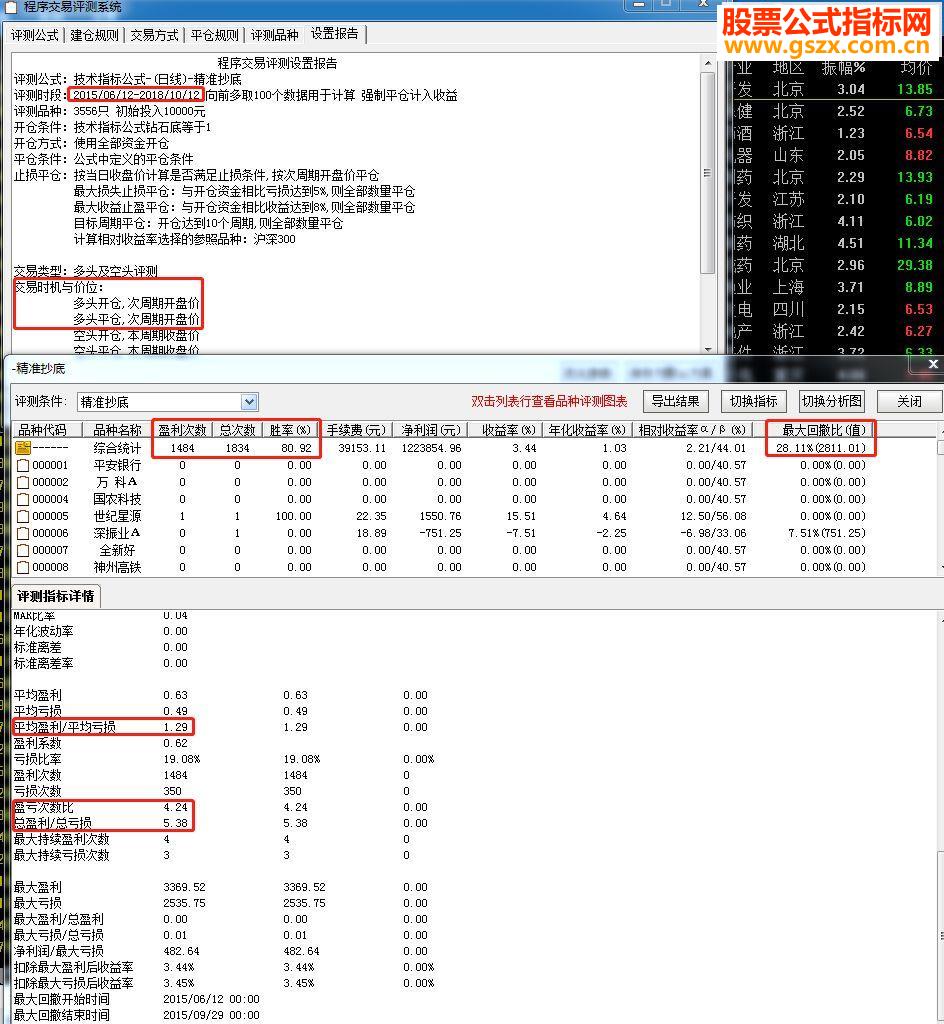Click the 盈亏次数比 metric label

click(44, 807)
